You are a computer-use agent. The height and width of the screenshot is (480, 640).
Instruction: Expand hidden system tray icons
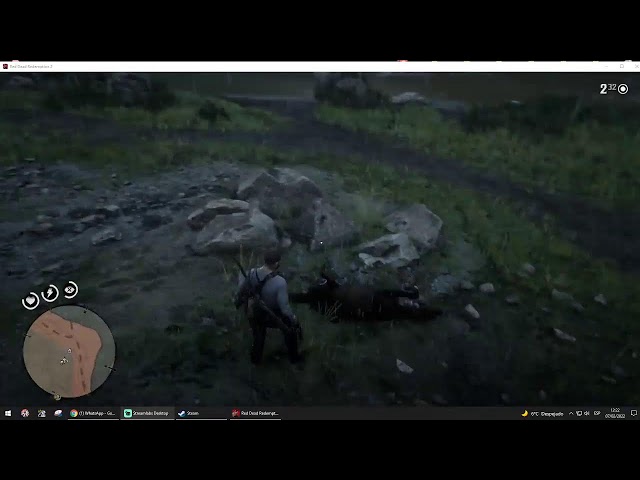pyautogui.click(x=571, y=413)
